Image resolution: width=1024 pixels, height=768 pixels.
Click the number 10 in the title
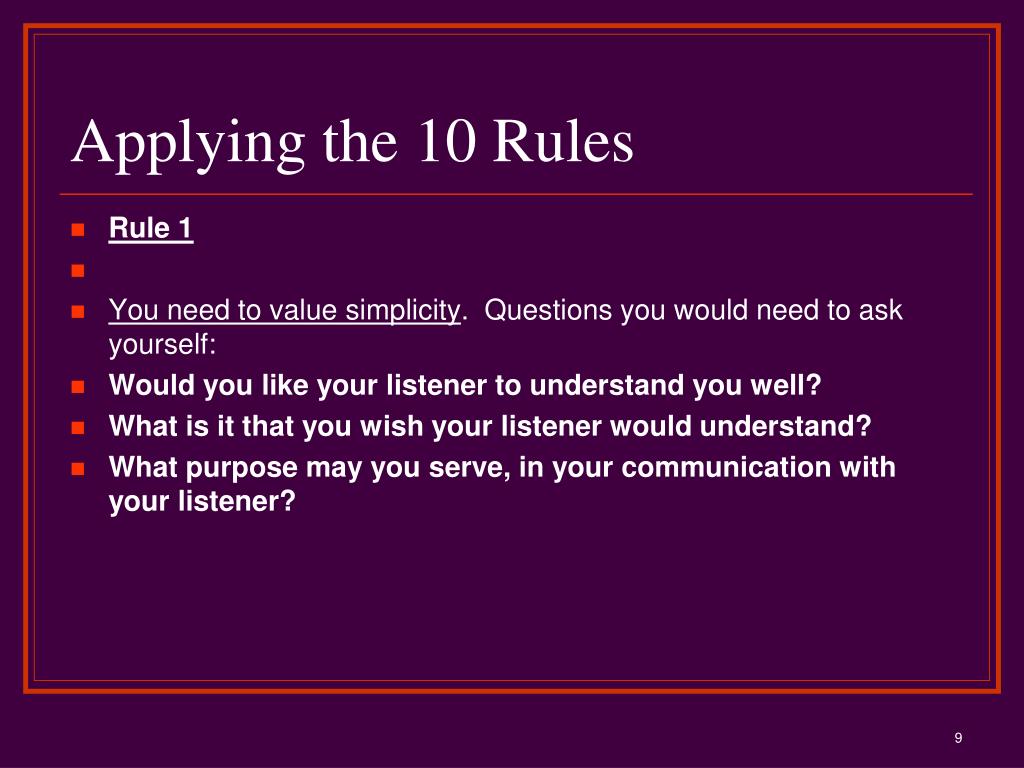click(x=447, y=141)
